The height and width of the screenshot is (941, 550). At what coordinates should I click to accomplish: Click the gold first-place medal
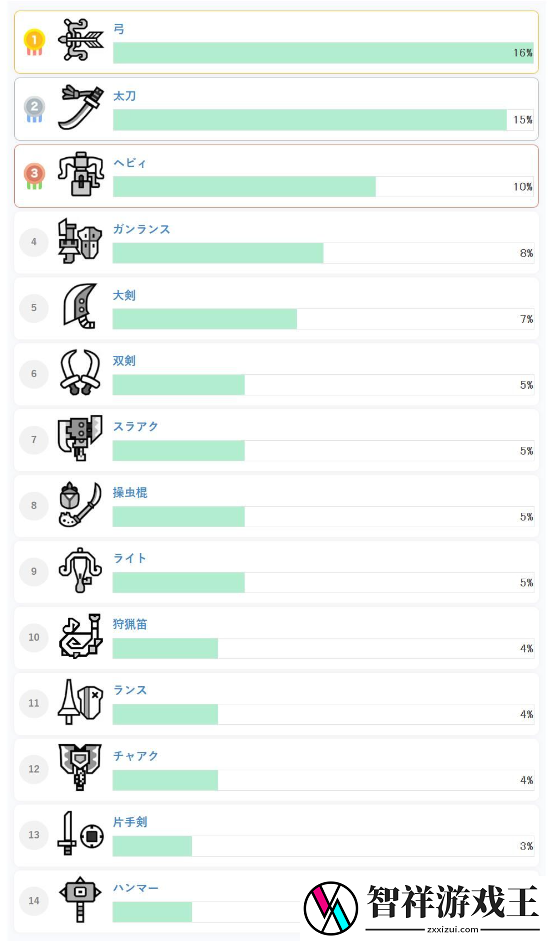pos(34,43)
